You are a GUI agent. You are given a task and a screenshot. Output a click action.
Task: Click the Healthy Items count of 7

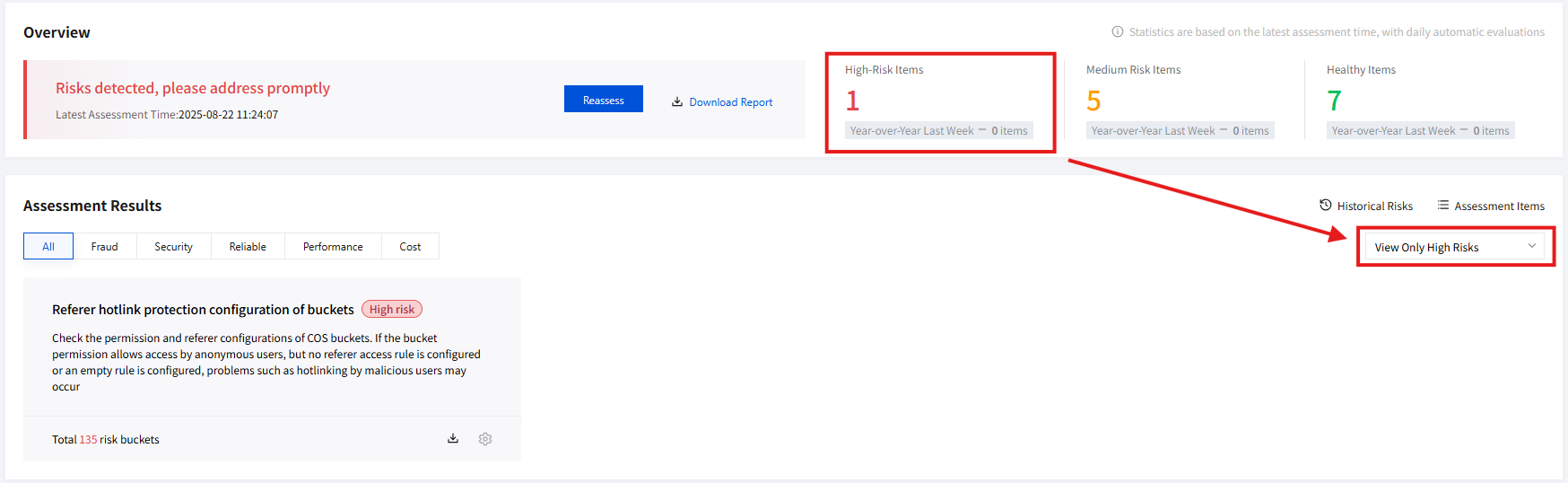click(1334, 101)
